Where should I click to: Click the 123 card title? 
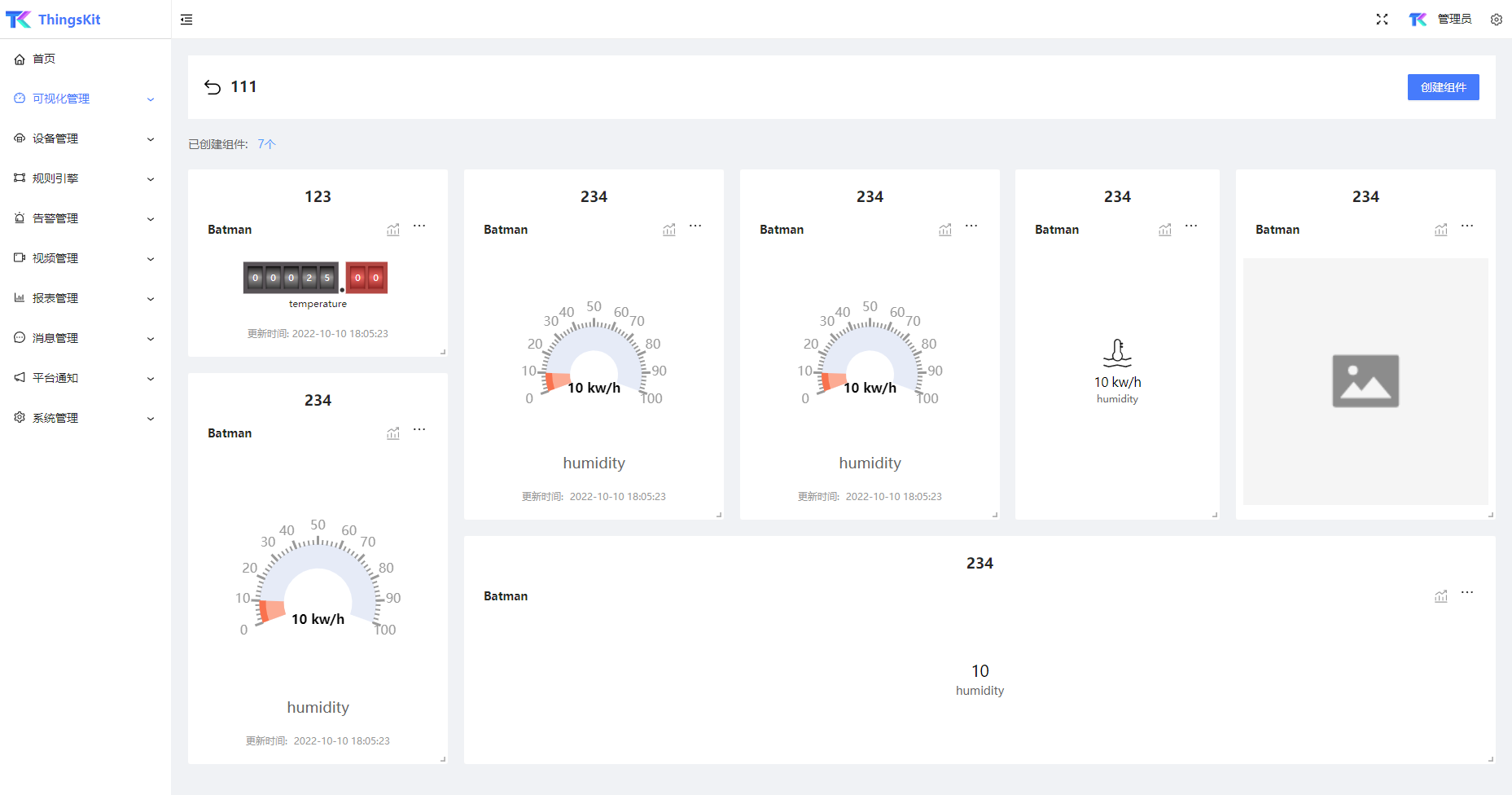tap(318, 196)
